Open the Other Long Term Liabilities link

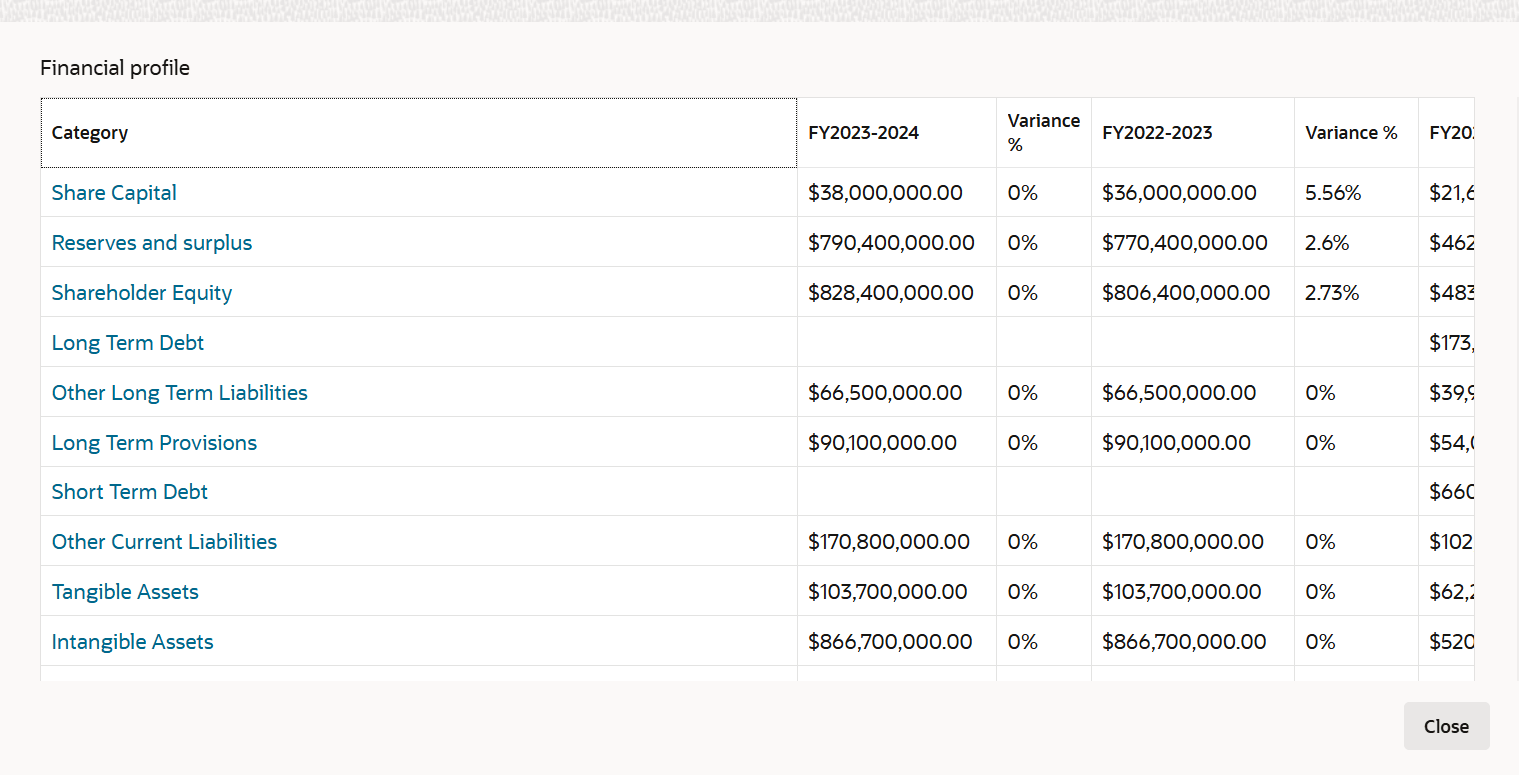pos(180,393)
